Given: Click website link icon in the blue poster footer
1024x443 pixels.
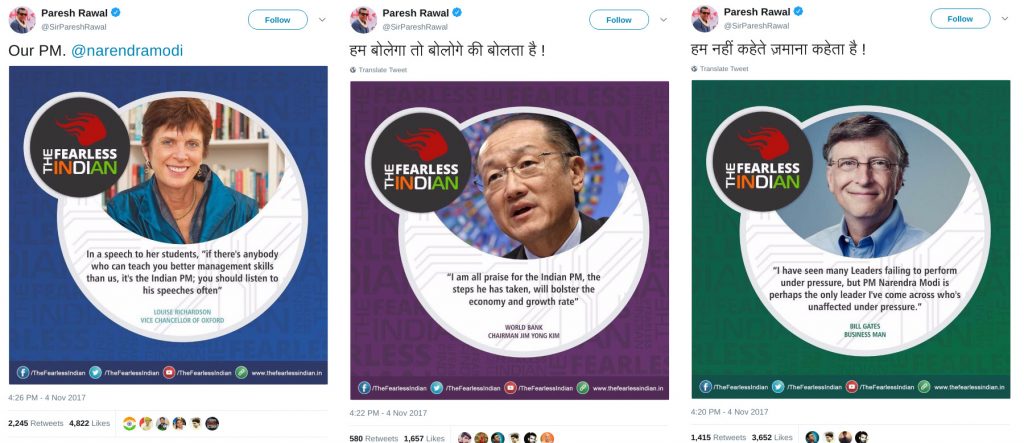Looking at the screenshot, I should (x=242, y=372).
